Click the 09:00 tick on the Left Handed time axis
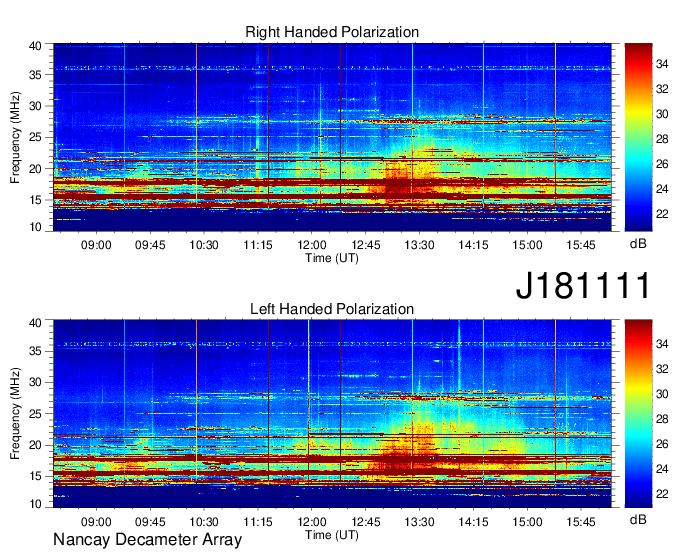The image size is (680, 552). click(x=96, y=521)
